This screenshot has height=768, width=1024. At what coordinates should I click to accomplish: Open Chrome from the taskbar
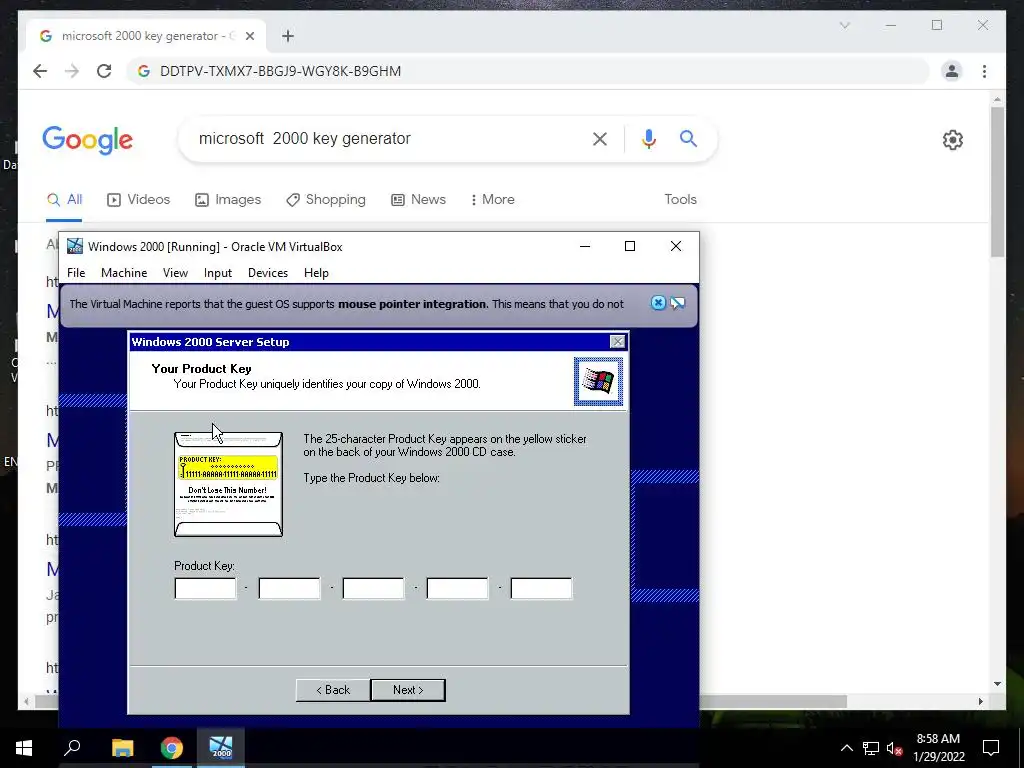(172, 748)
